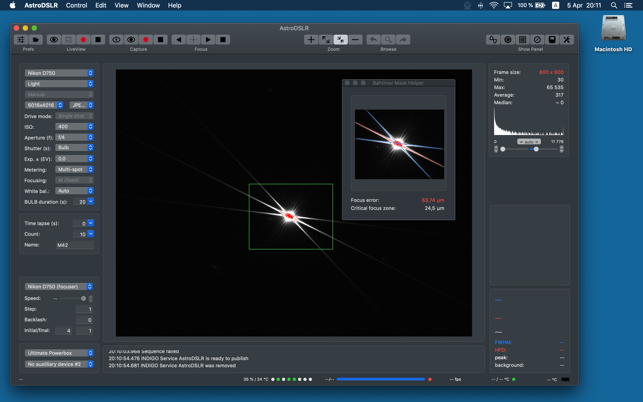
Task: Open the Light frame type dropdown
Action: 59,84
